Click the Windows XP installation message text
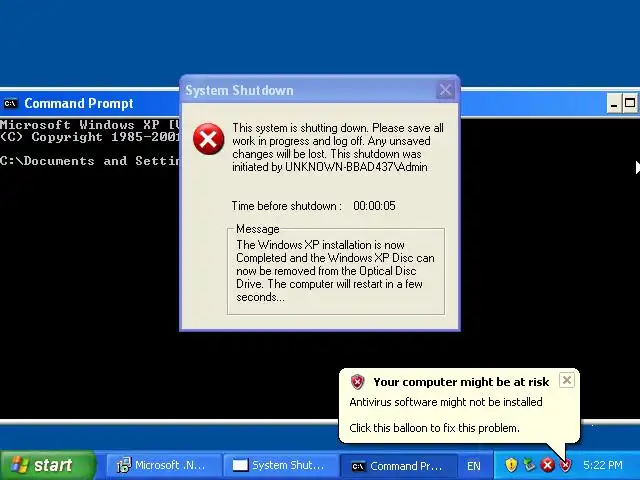Screen dimensions: 640x480 pyautogui.click(x=335, y=271)
